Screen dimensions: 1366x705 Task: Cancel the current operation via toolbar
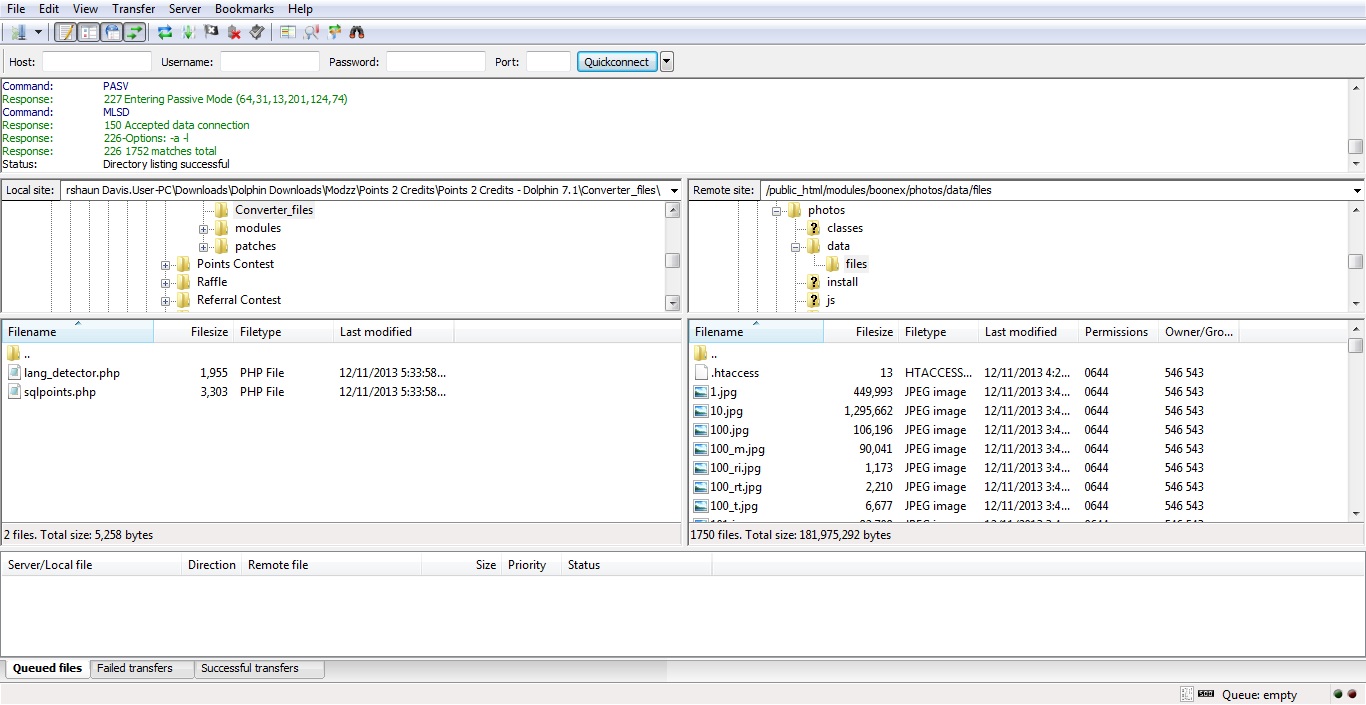pos(211,32)
